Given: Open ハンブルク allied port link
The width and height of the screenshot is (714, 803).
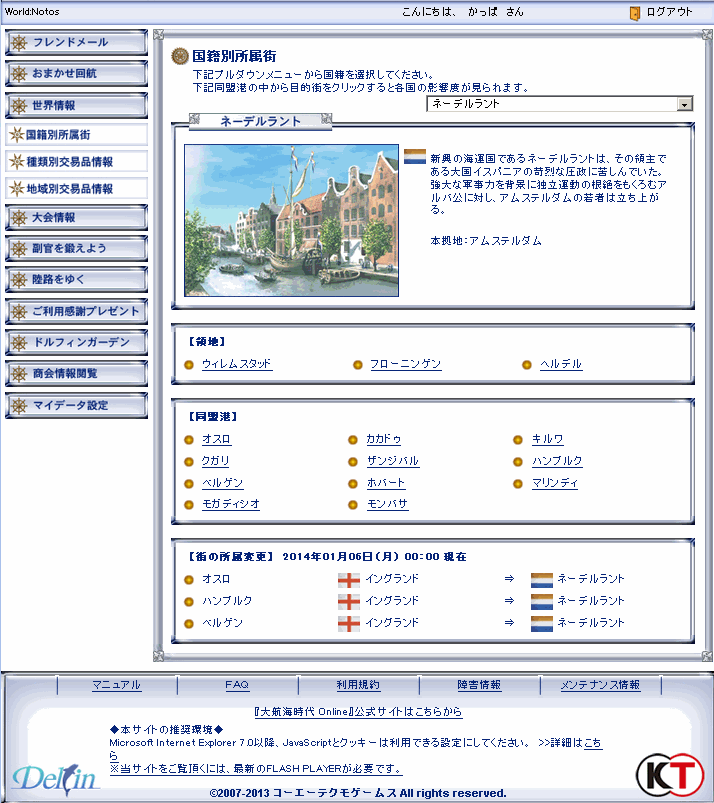Looking at the screenshot, I should [557, 461].
